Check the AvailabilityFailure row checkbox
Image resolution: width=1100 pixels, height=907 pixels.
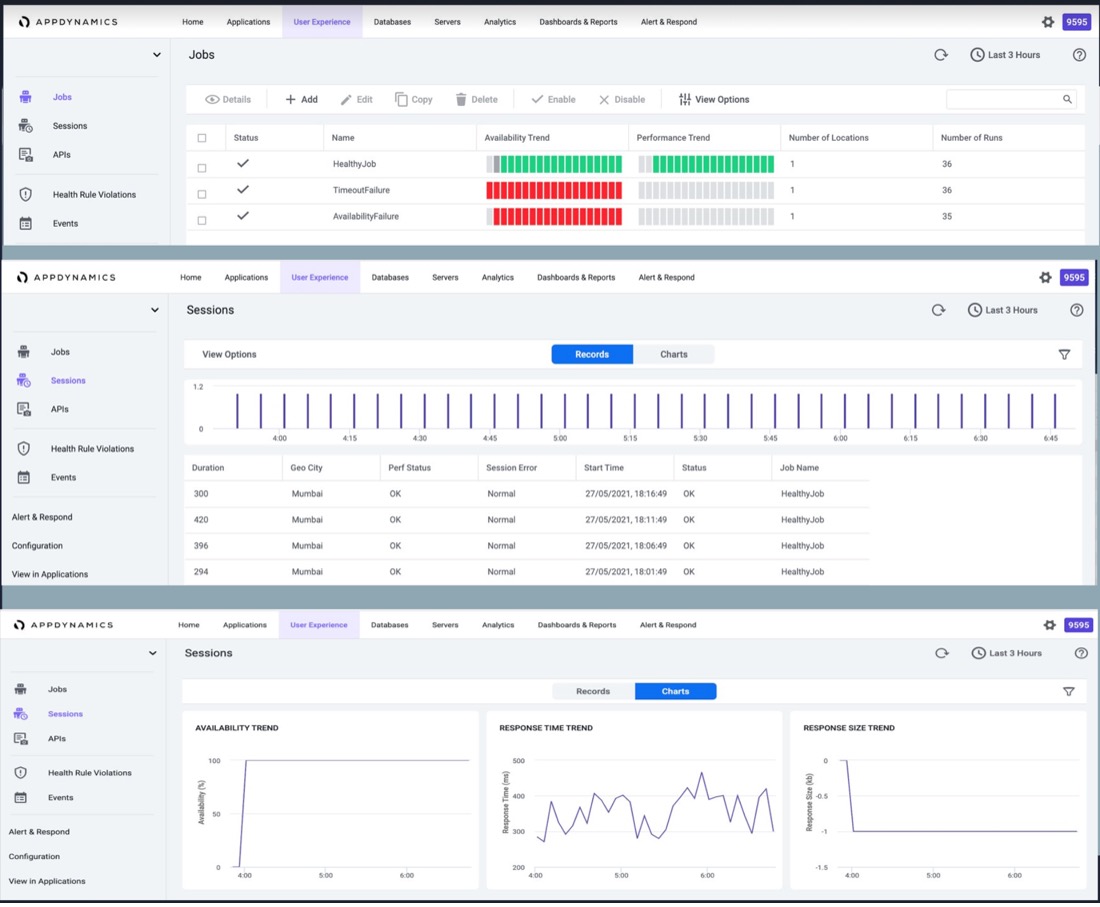[202, 220]
